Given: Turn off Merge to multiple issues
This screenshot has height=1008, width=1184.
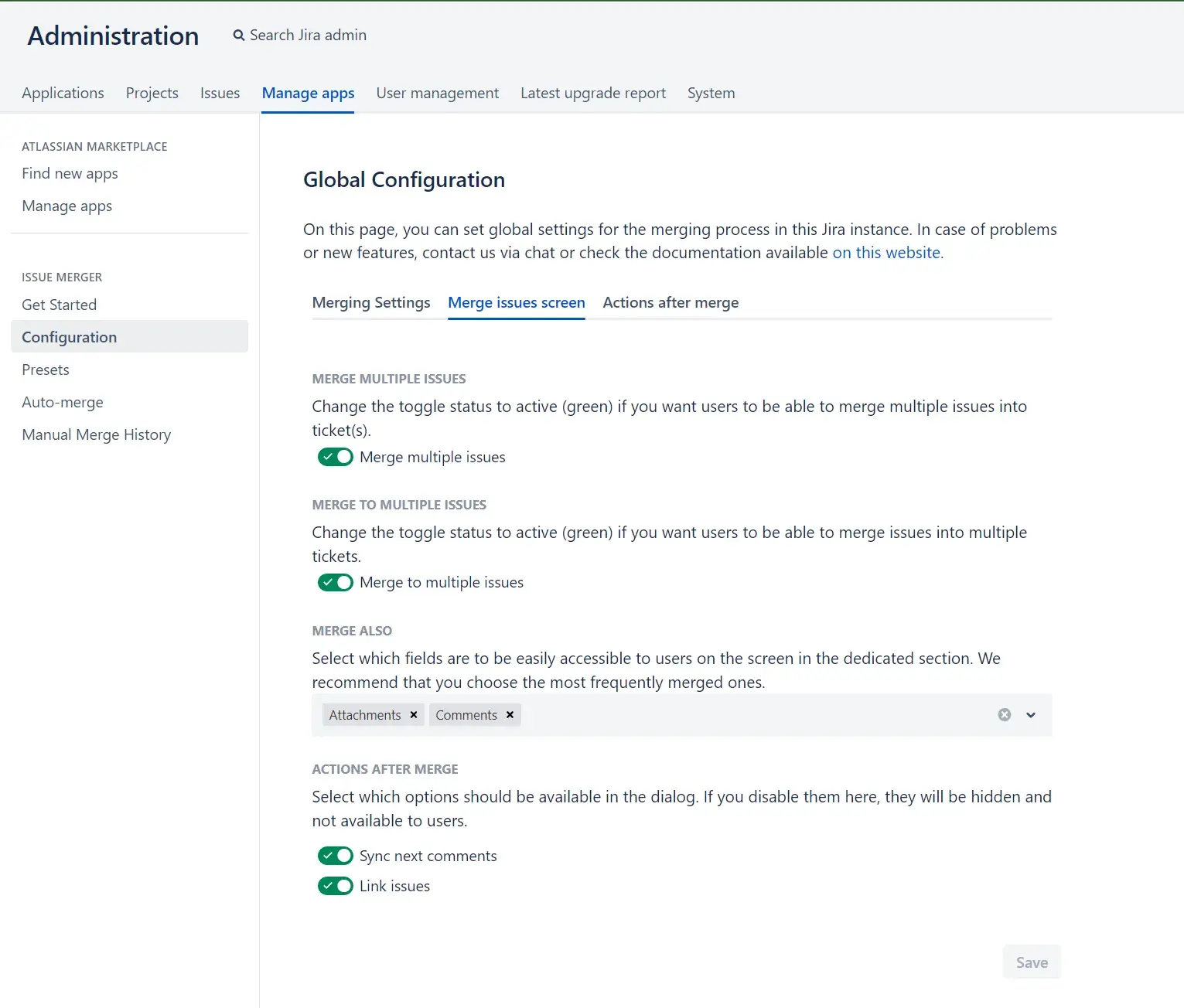Looking at the screenshot, I should (335, 582).
